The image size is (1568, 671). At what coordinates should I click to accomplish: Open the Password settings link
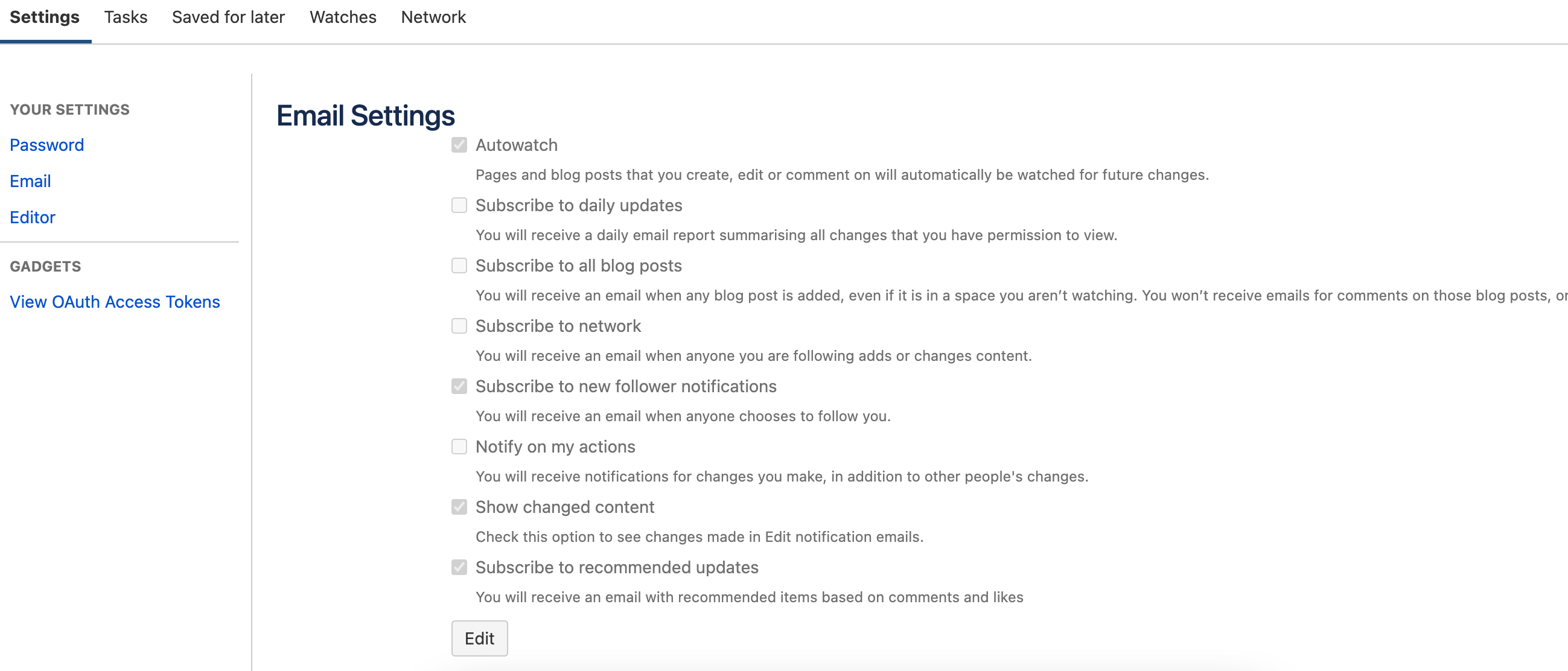47,145
